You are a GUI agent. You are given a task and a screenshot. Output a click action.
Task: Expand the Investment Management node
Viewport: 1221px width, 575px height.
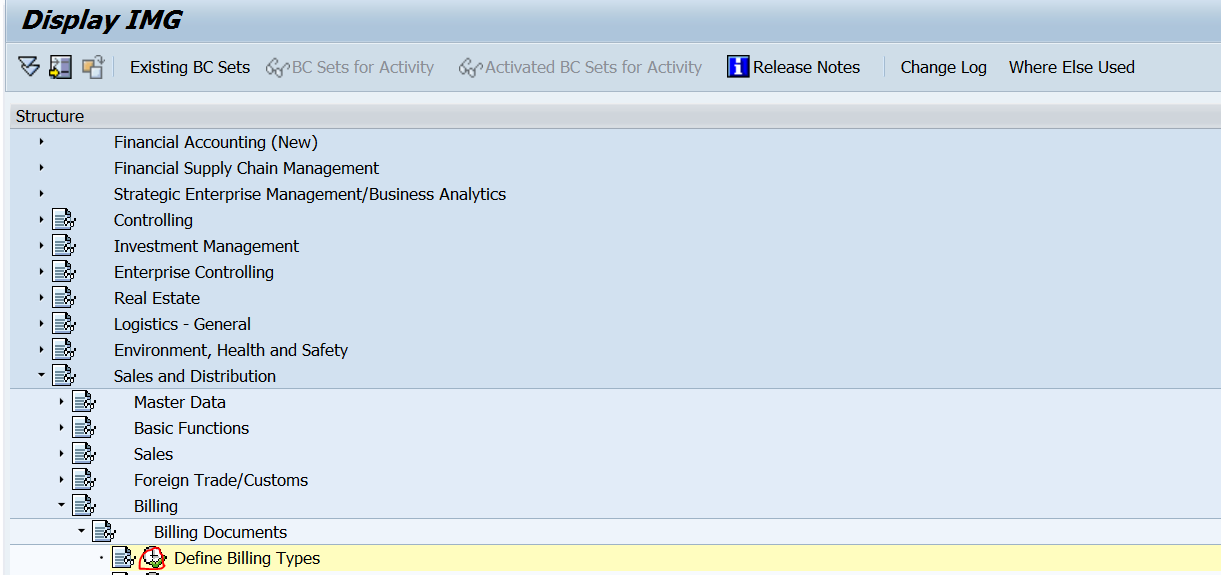[41, 246]
